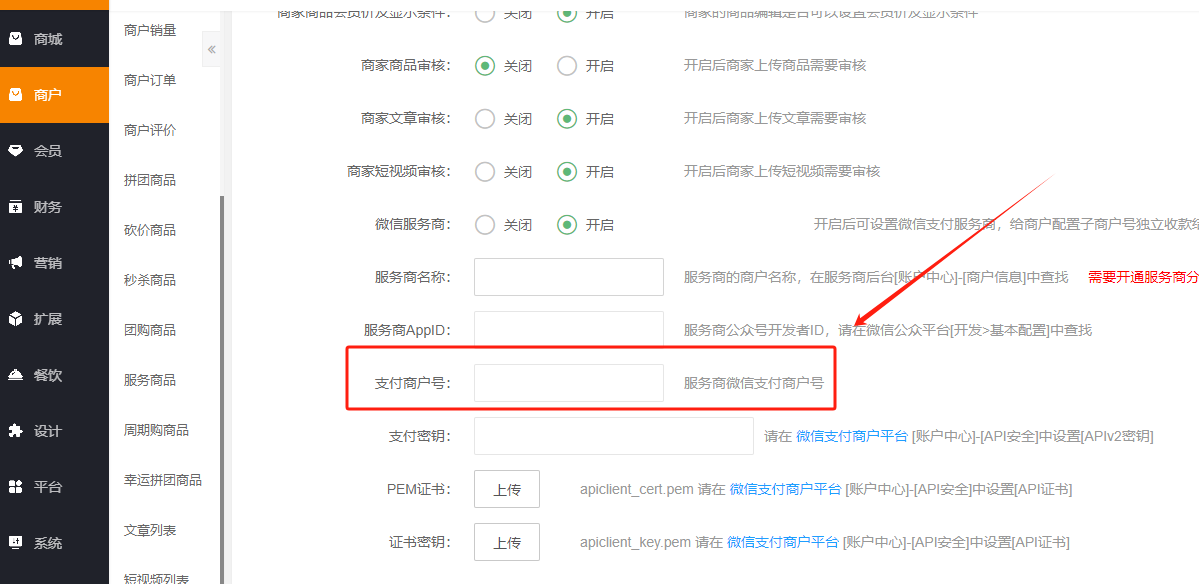
Task: Click the 支付商户号 input field
Action: pyautogui.click(x=568, y=383)
